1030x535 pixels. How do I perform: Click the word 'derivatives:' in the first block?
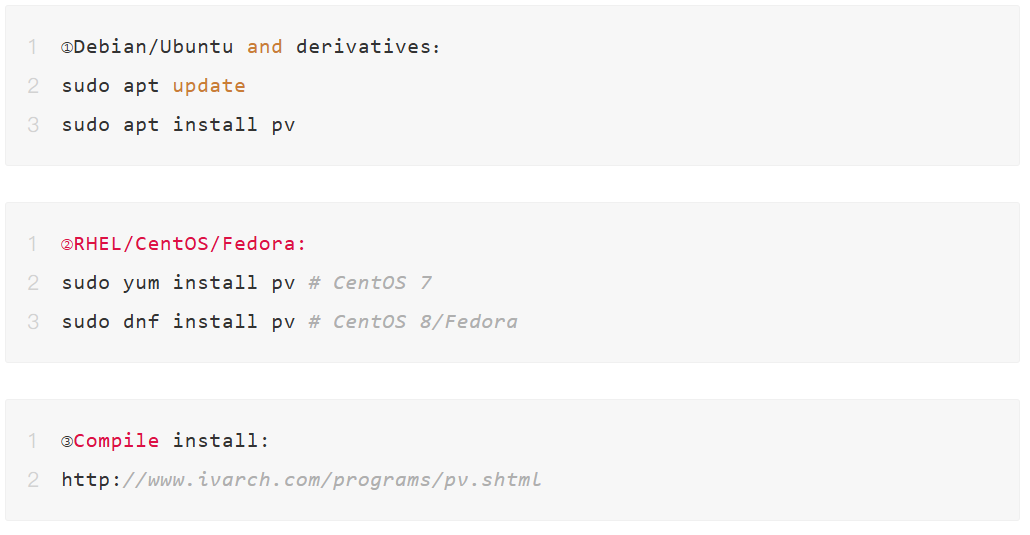point(368,47)
